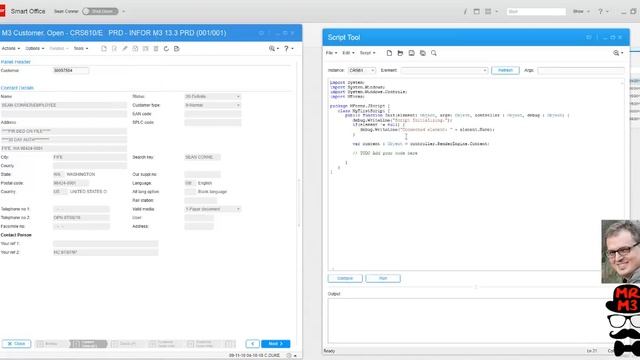Click the EAN code field

[x=213, y=114]
